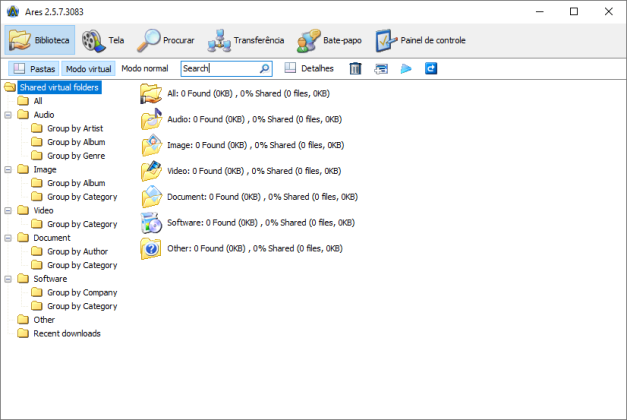Open Group by Artist folder

75,128
